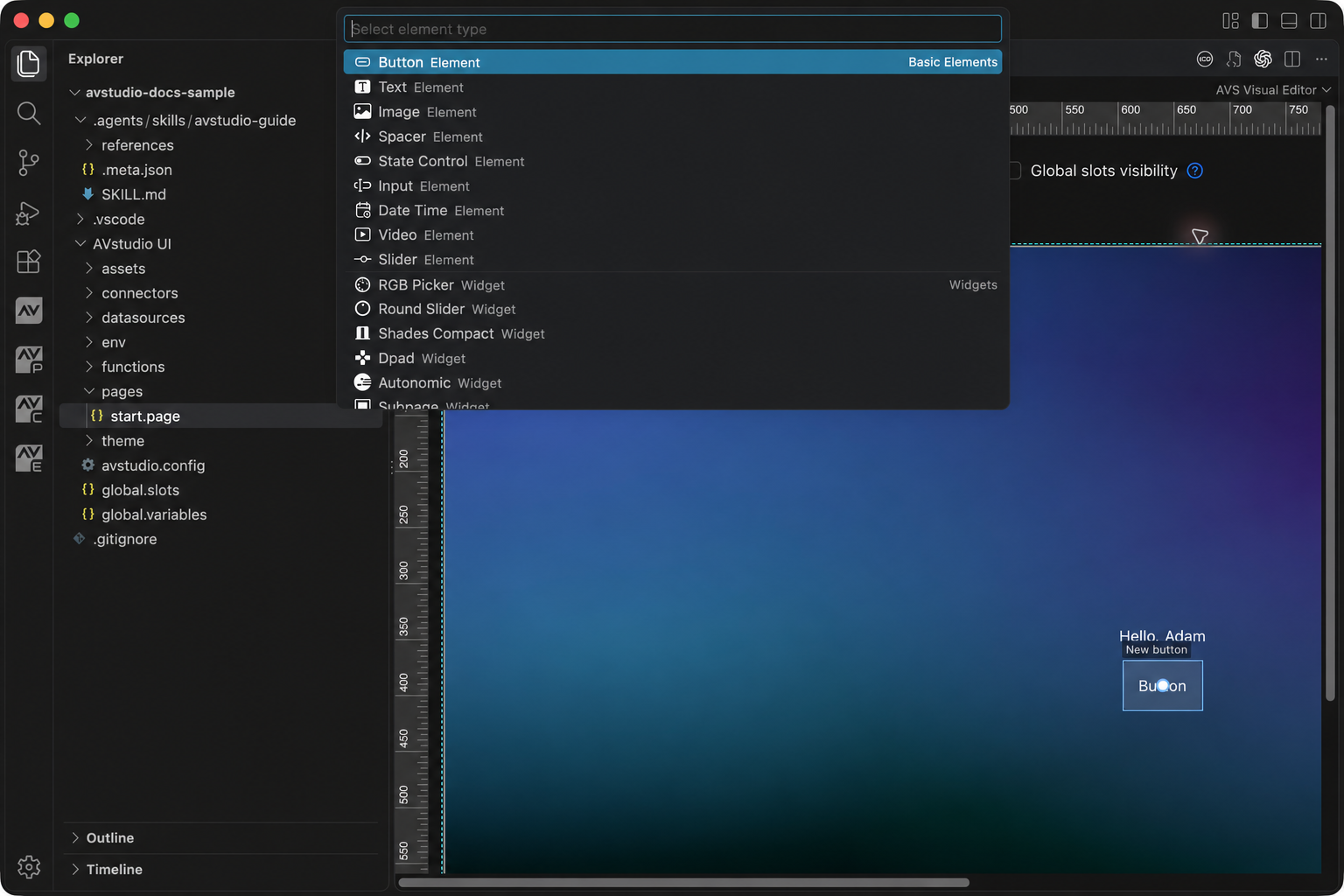Pick Dpad Widget from the list
The image size is (1344, 896).
pos(672,358)
